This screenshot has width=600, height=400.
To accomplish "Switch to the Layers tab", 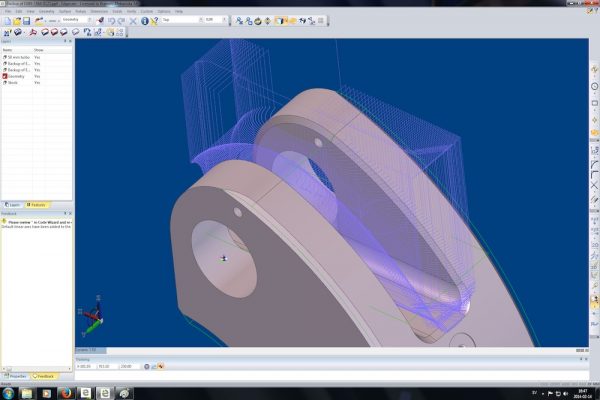I will pos(12,205).
